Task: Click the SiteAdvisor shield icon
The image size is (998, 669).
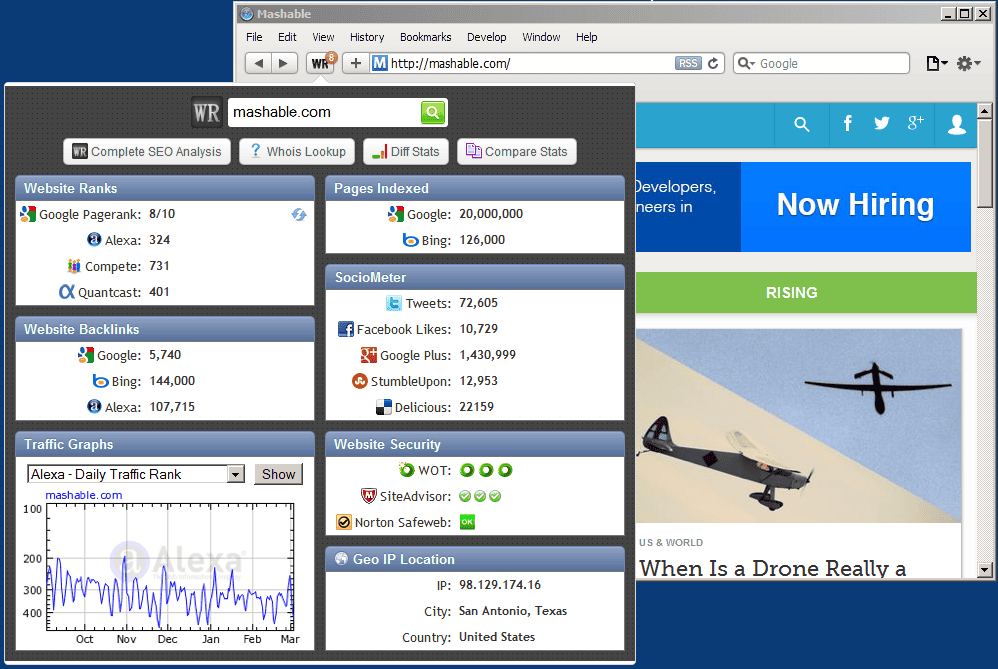Action: pos(368,496)
